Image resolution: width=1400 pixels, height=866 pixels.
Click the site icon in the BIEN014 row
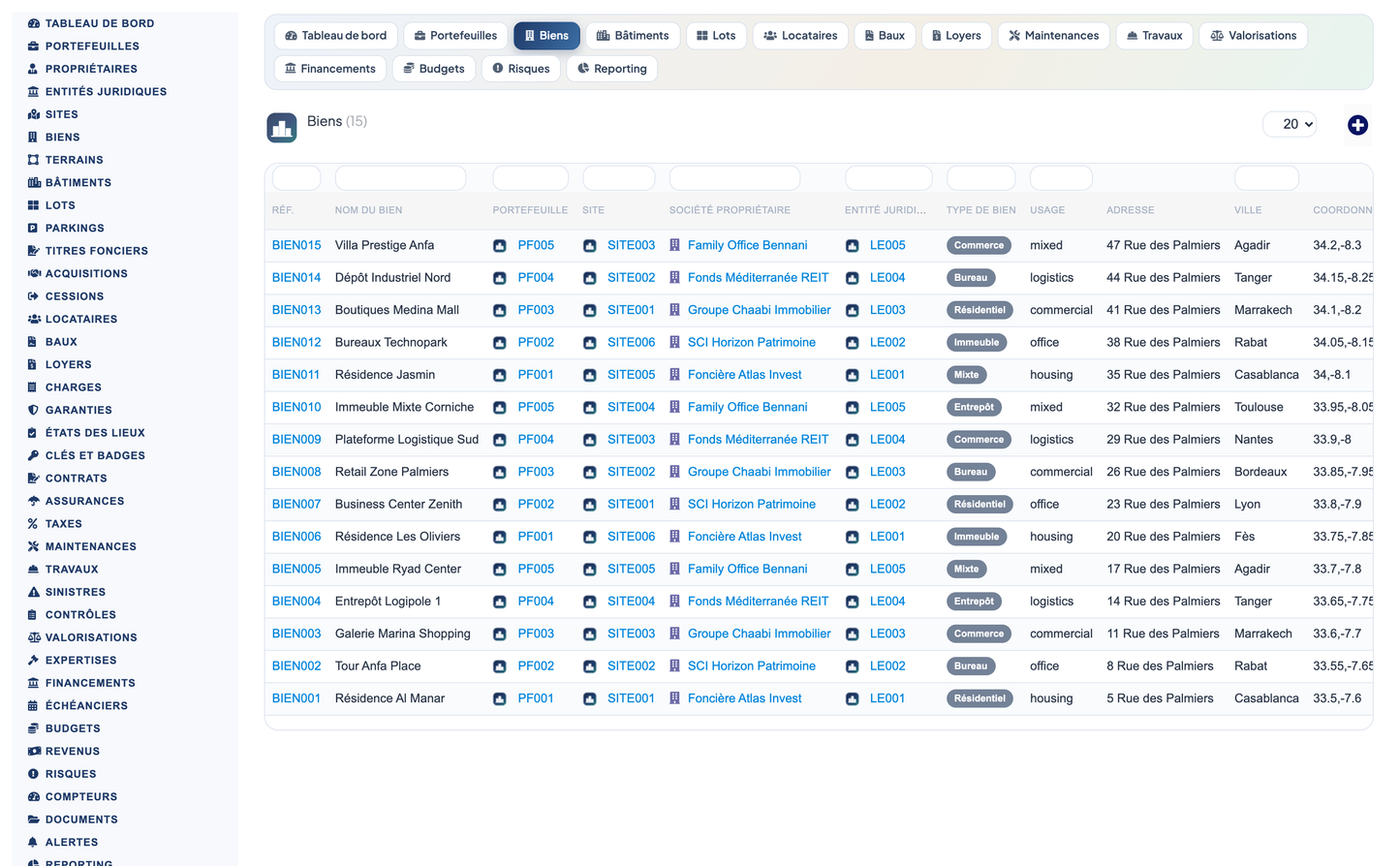click(x=589, y=278)
